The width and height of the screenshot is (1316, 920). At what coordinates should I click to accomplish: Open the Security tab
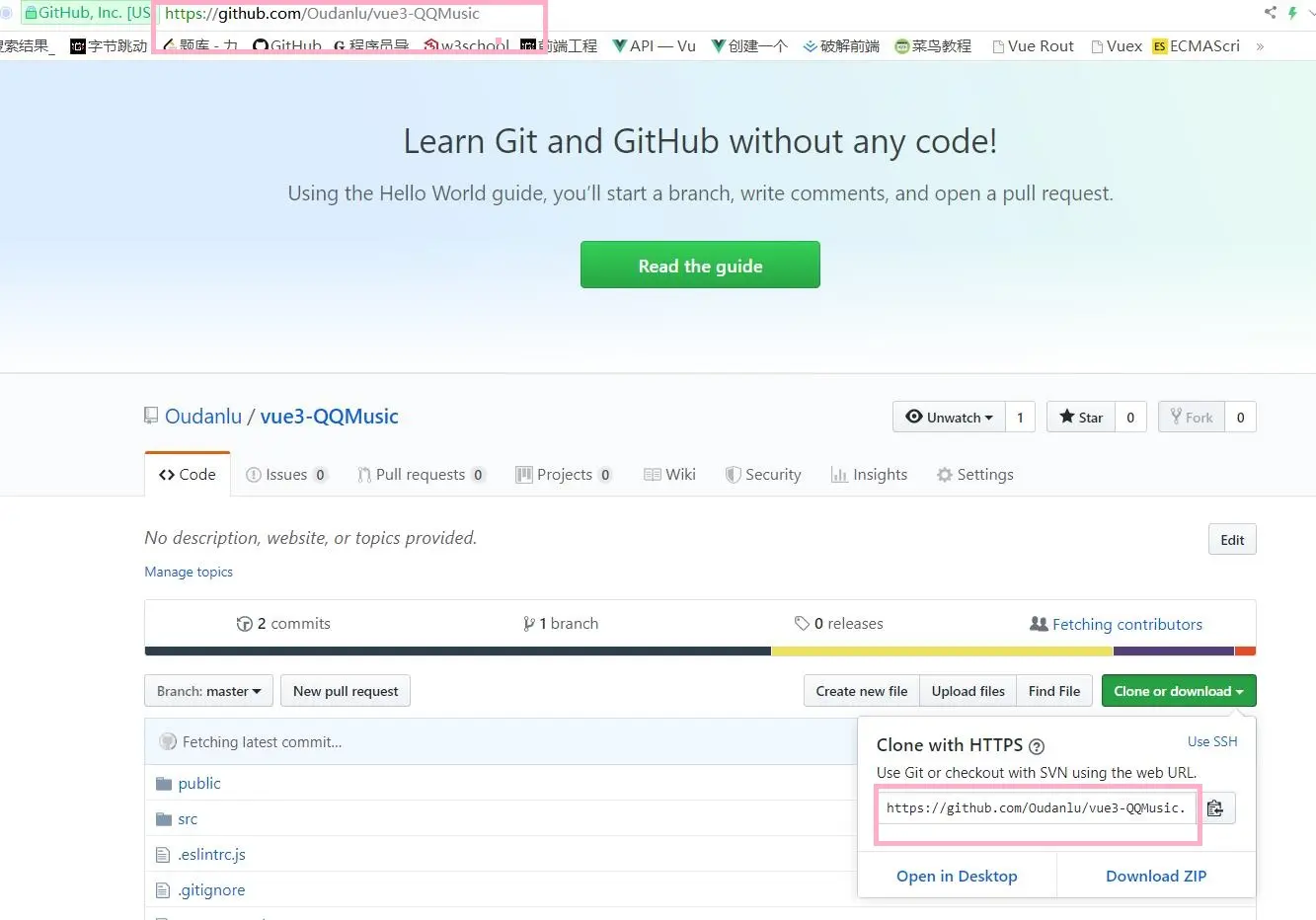click(763, 475)
